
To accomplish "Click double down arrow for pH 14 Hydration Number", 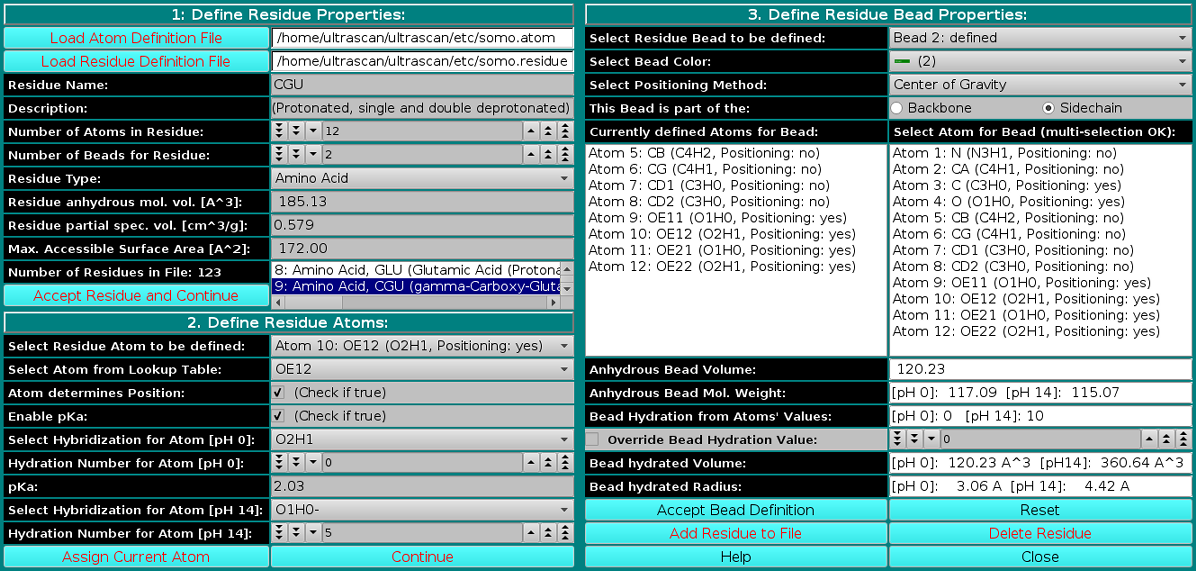I will tap(296, 533).
